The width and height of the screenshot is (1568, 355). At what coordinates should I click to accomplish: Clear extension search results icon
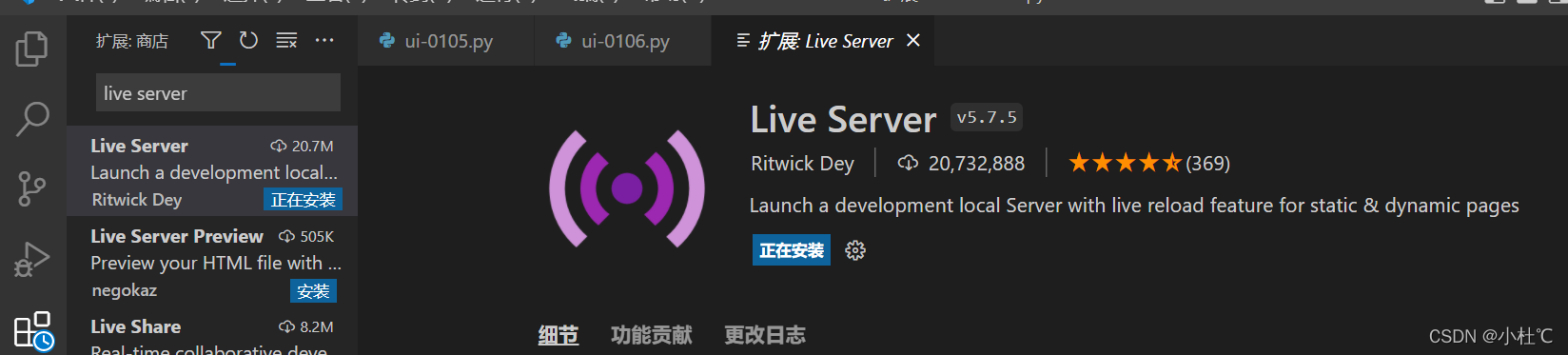pos(286,40)
